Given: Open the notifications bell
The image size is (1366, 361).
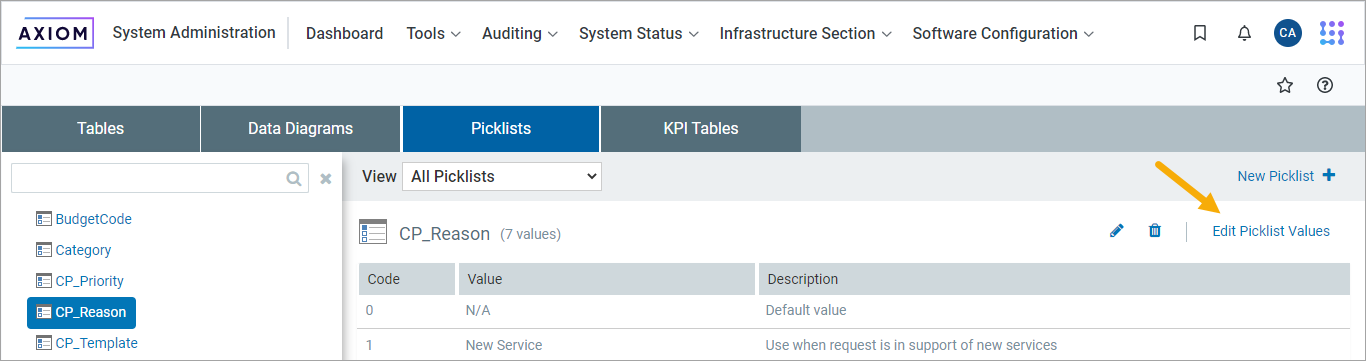Looking at the screenshot, I should (x=1244, y=33).
